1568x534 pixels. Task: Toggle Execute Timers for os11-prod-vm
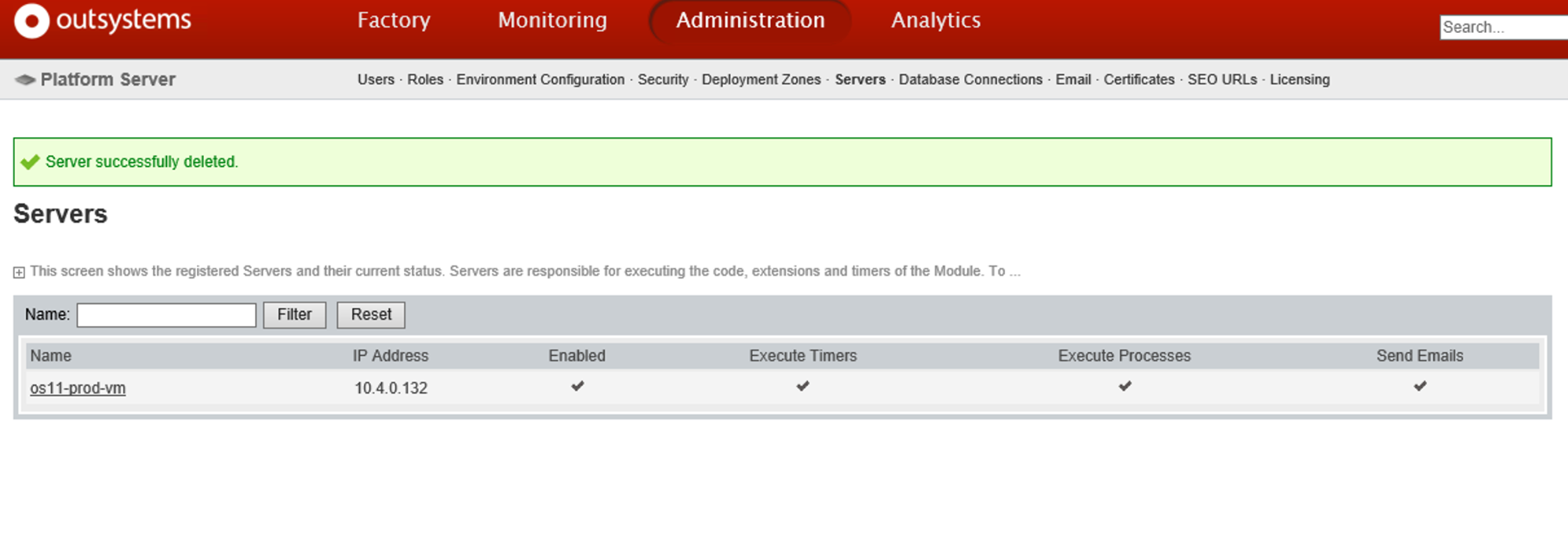tap(802, 386)
